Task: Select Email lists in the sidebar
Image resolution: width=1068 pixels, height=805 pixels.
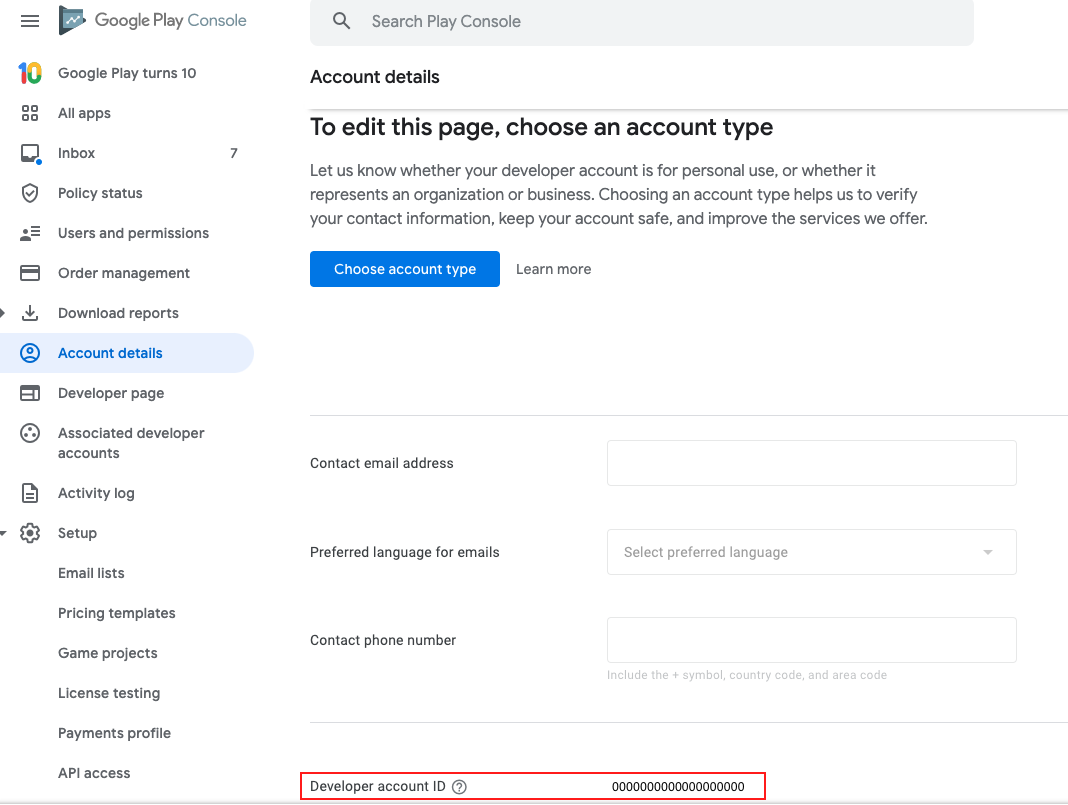Action: point(91,573)
